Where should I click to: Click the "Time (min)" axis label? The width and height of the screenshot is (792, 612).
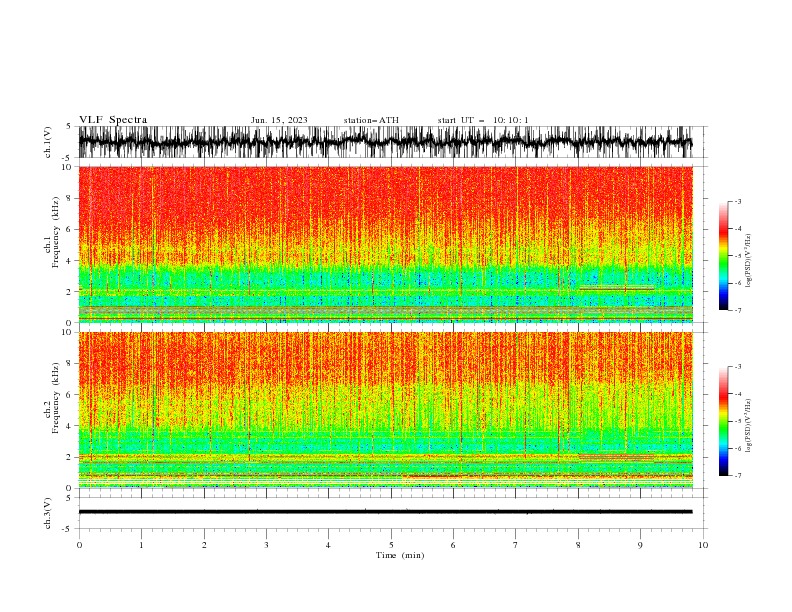click(400, 555)
